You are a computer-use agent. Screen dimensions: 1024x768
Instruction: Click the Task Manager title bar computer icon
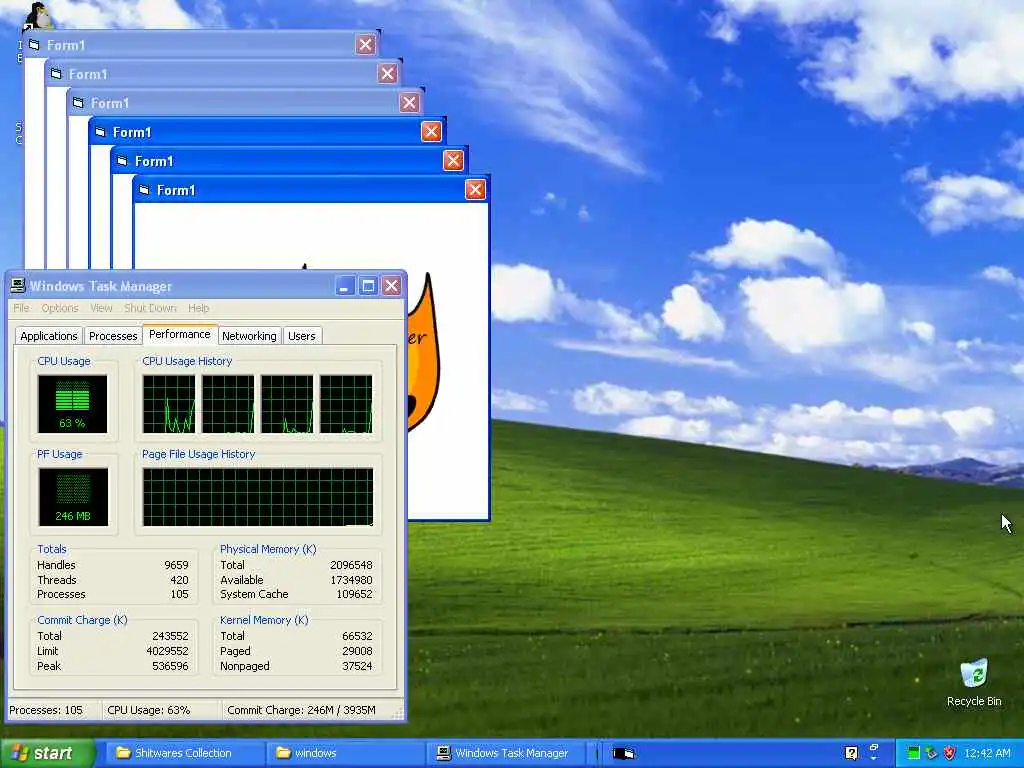[18, 285]
